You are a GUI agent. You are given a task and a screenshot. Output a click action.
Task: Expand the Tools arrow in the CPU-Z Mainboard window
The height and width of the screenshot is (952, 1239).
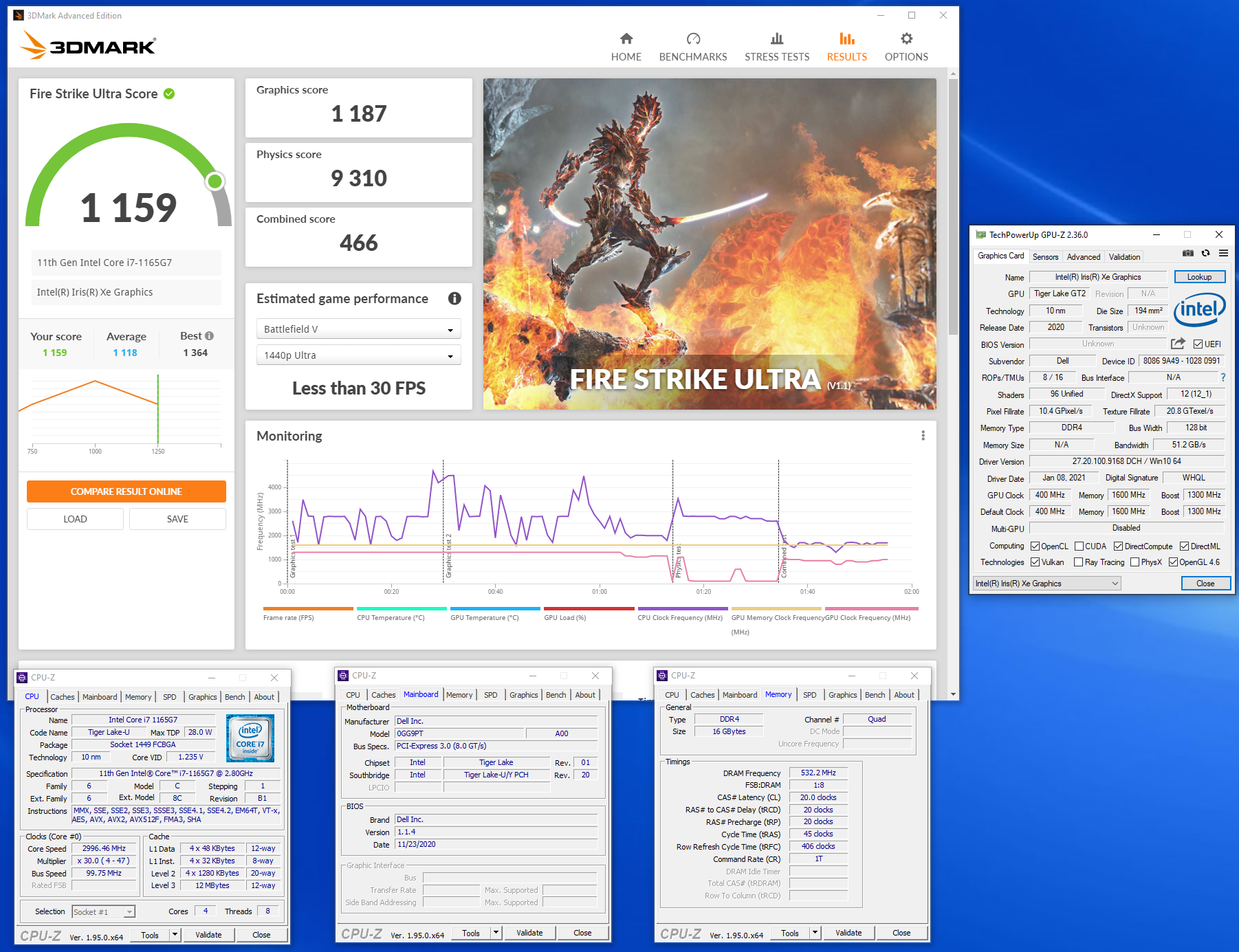coord(496,933)
